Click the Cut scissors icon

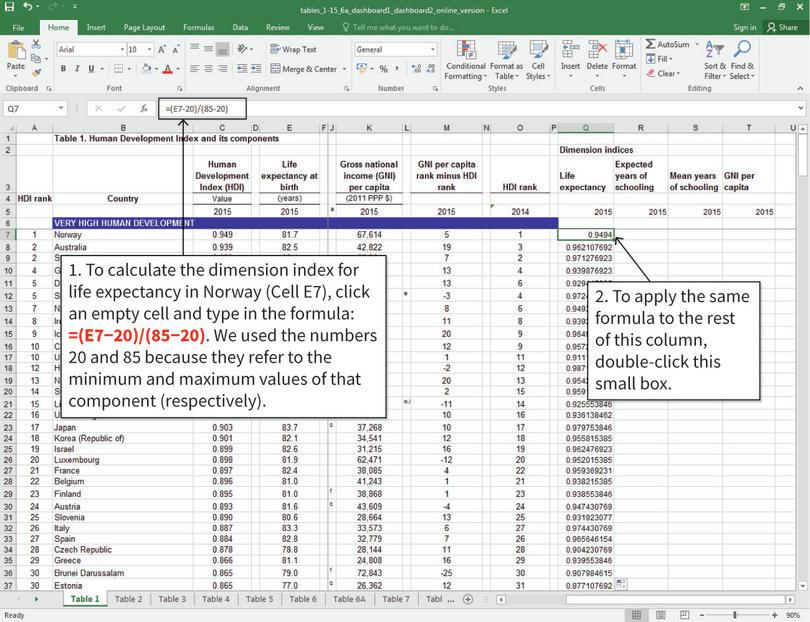pyautogui.click(x=36, y=44)
